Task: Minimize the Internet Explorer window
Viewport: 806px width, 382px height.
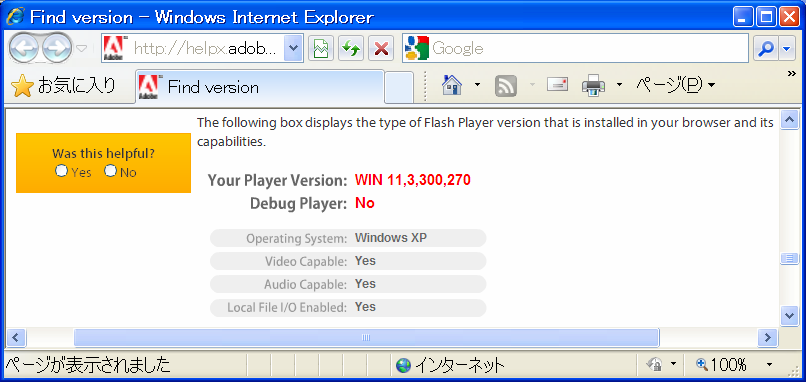Action: click(x=742, y=17)
